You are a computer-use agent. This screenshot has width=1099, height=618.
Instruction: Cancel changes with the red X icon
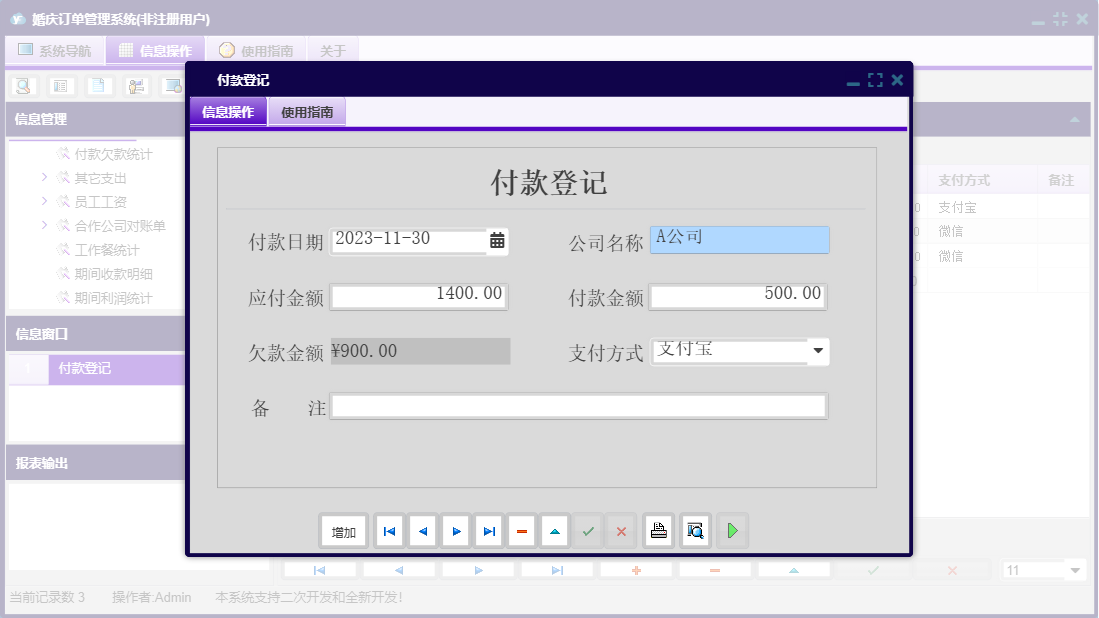621,531
